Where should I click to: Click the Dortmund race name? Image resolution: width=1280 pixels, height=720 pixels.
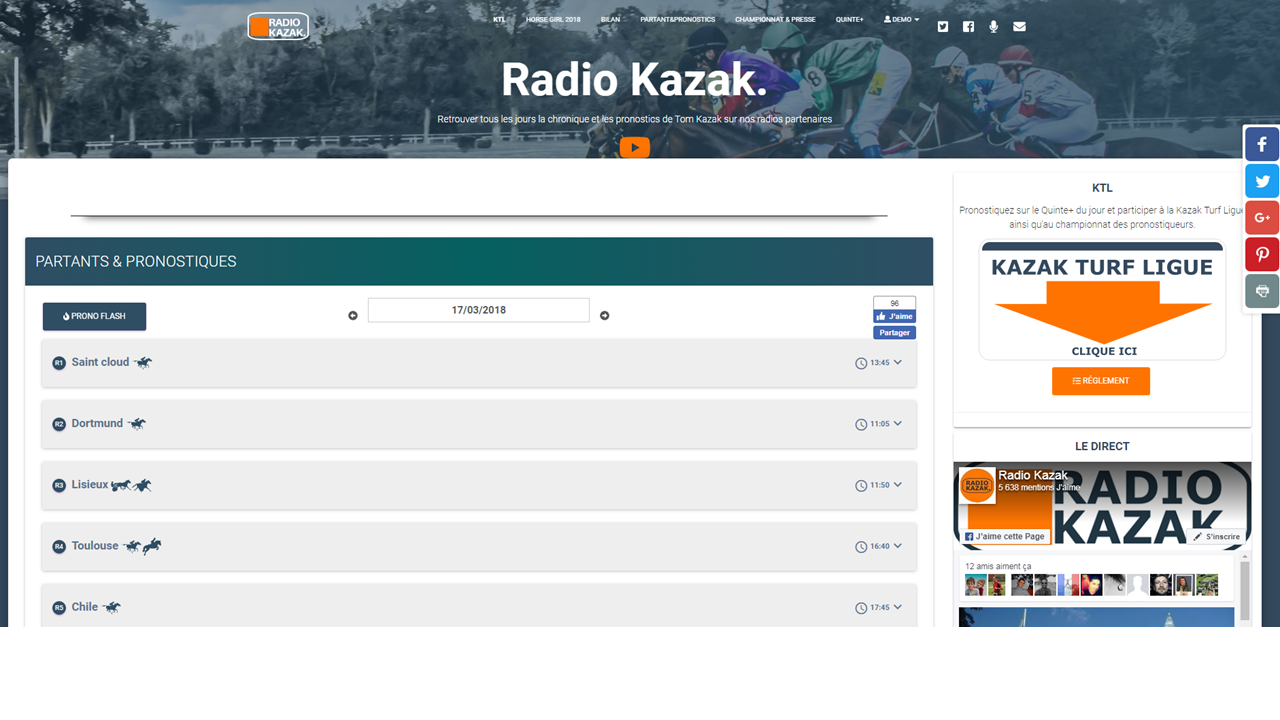click(97, 423)
